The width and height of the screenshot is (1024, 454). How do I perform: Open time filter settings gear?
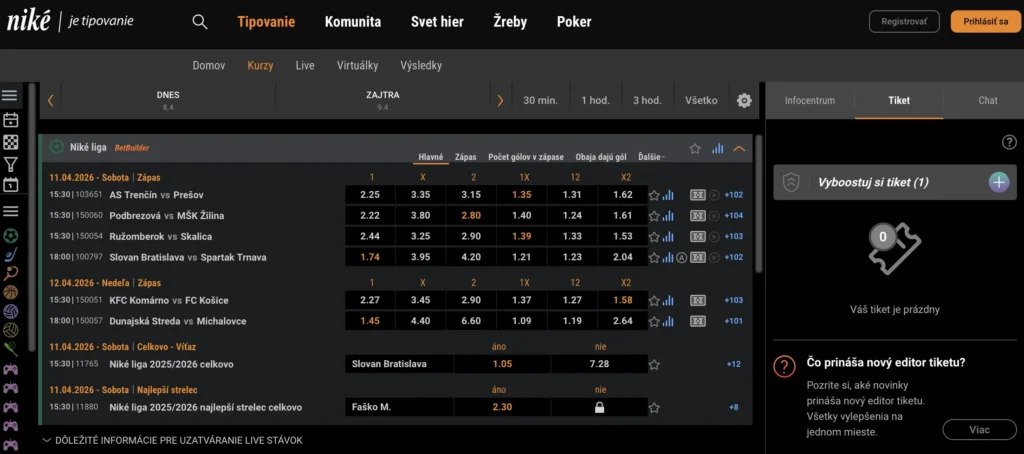[744, 100]
